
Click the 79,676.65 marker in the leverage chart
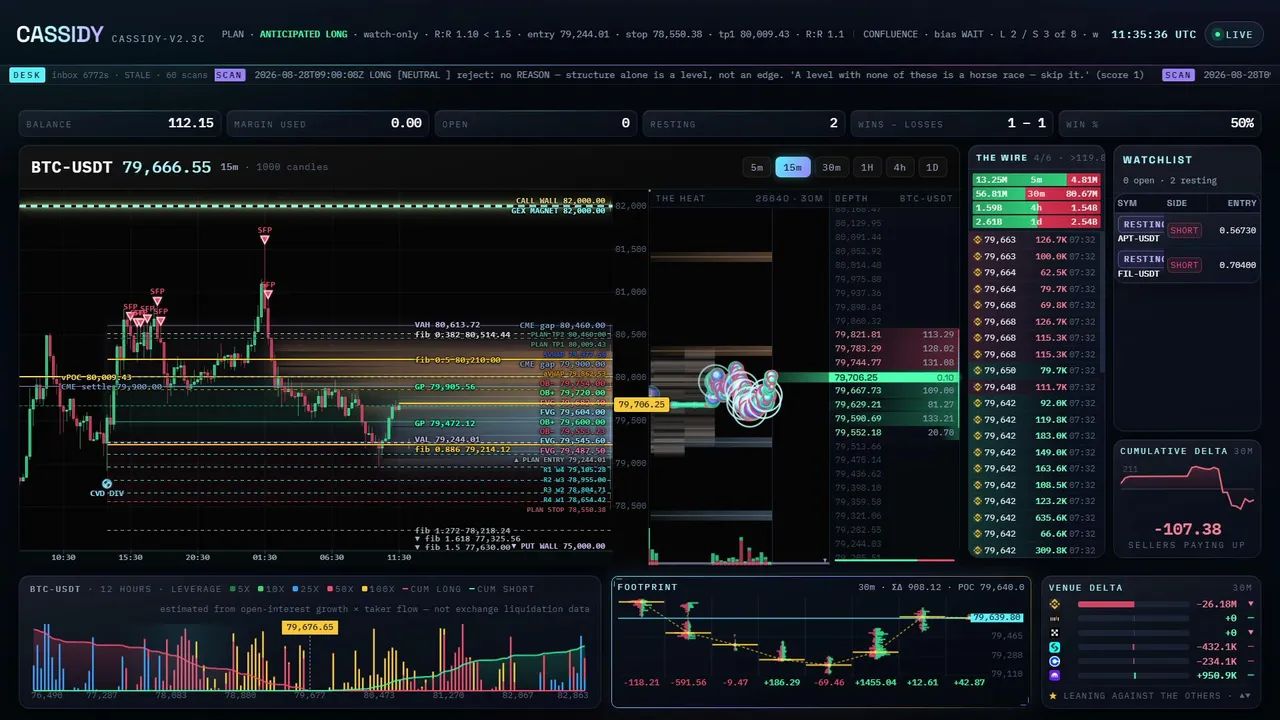click(310, 628)
